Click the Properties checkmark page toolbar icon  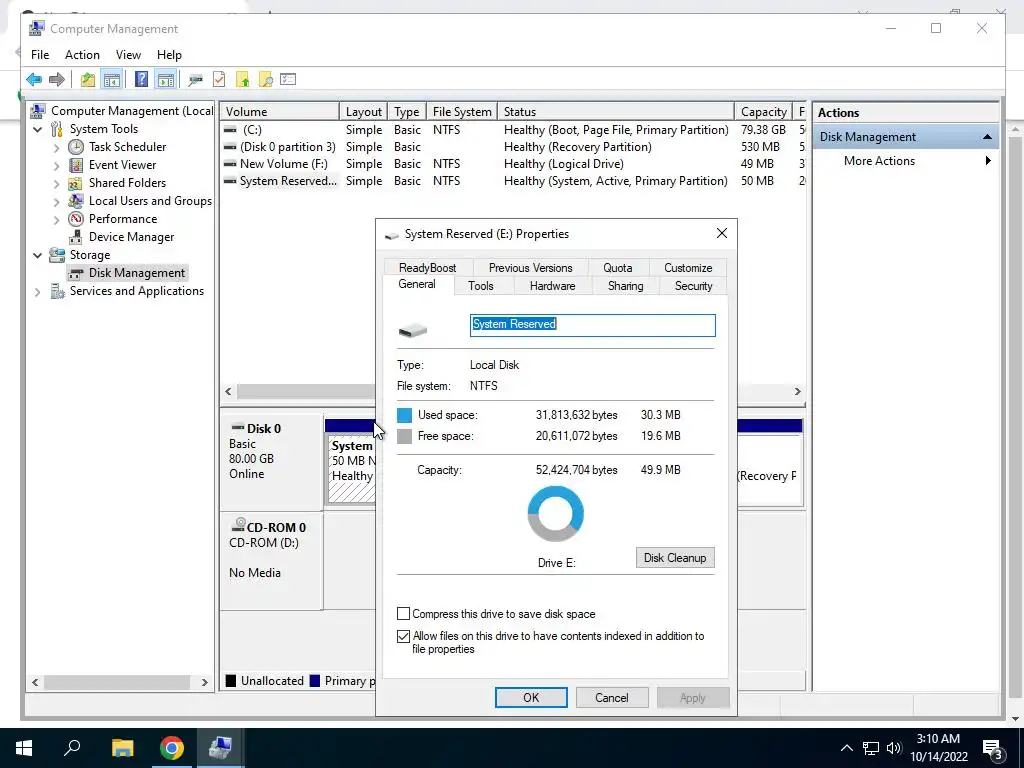tap(219, 80)
